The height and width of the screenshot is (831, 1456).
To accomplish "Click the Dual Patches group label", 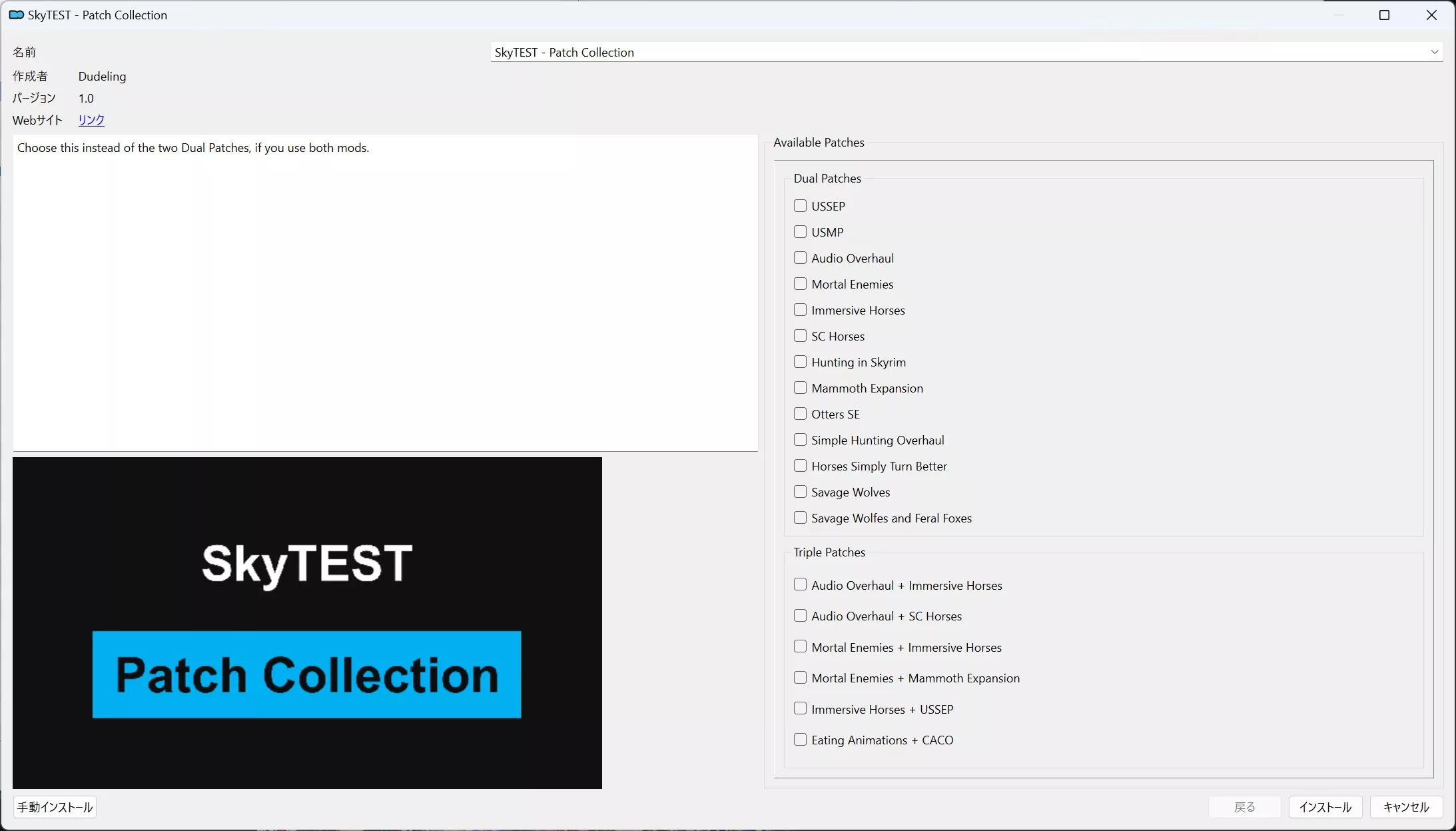I will (827, 178).
